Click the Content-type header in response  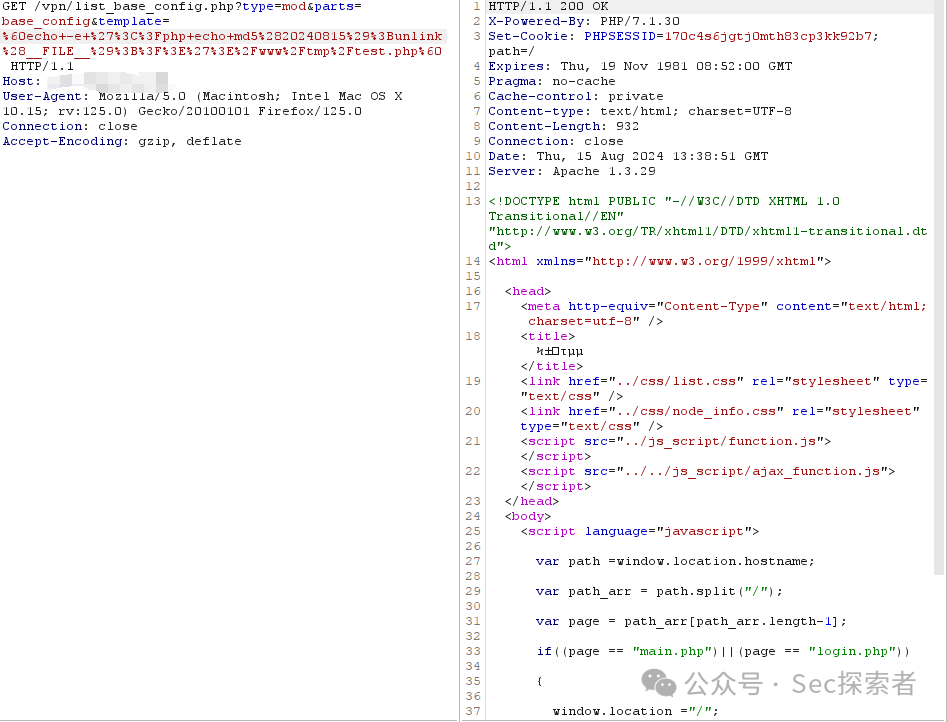[640, 111]
